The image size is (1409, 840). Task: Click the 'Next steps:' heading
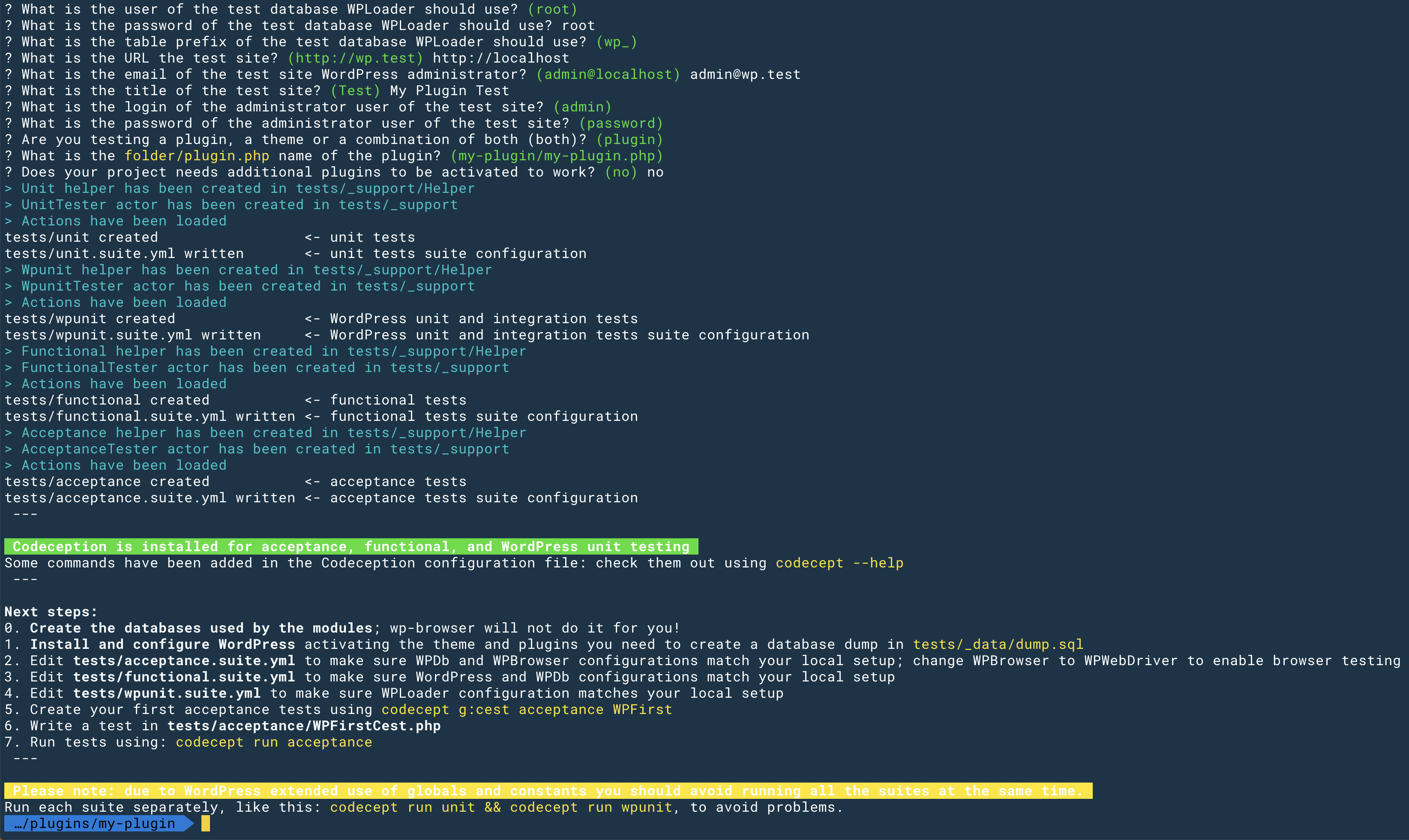tap(51, 612)
